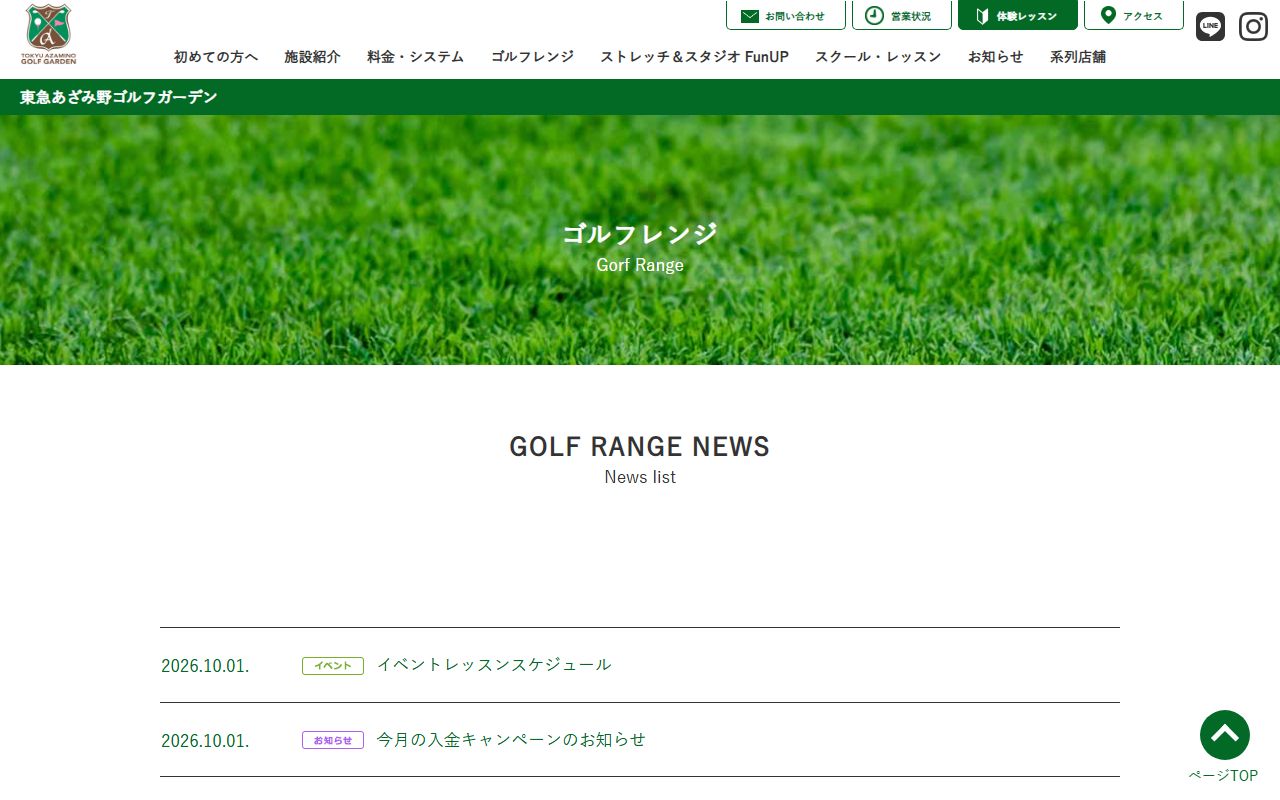Open ゴルフレンジ in the navigation menu
1280x800 pixels.
pyautogui.click(x=532, y=57)
